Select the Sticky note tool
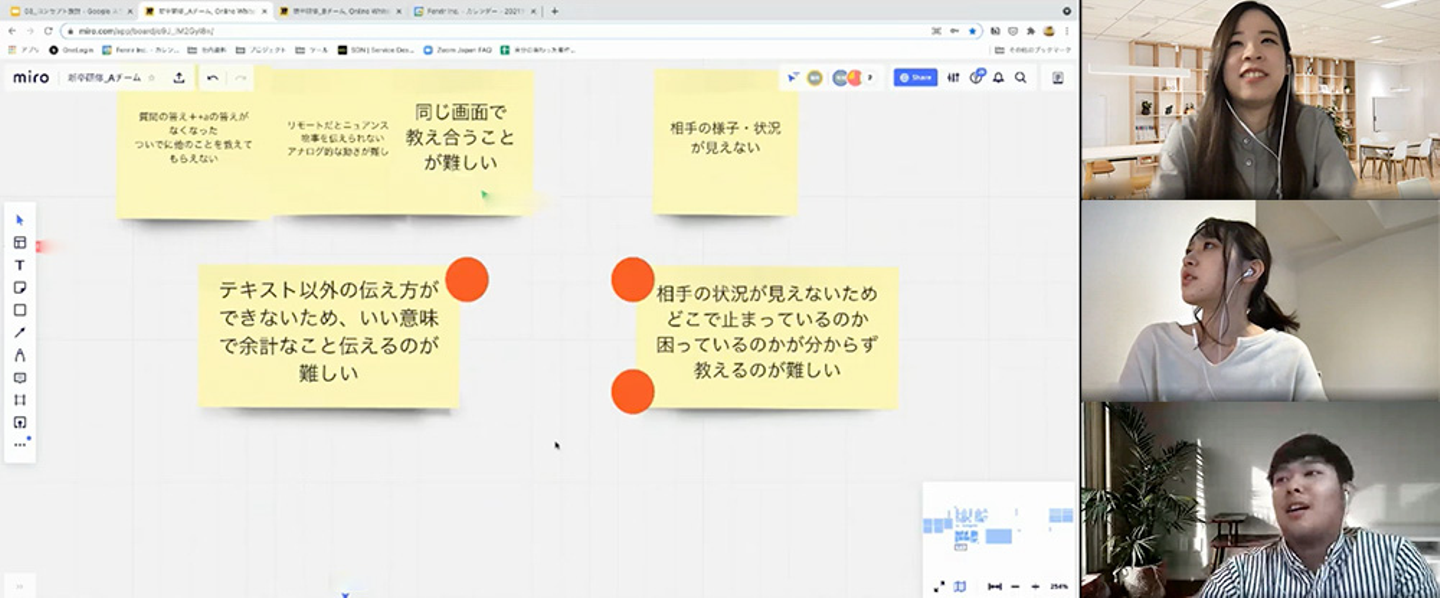This screenshot has height=598, width=1440. 20,288
